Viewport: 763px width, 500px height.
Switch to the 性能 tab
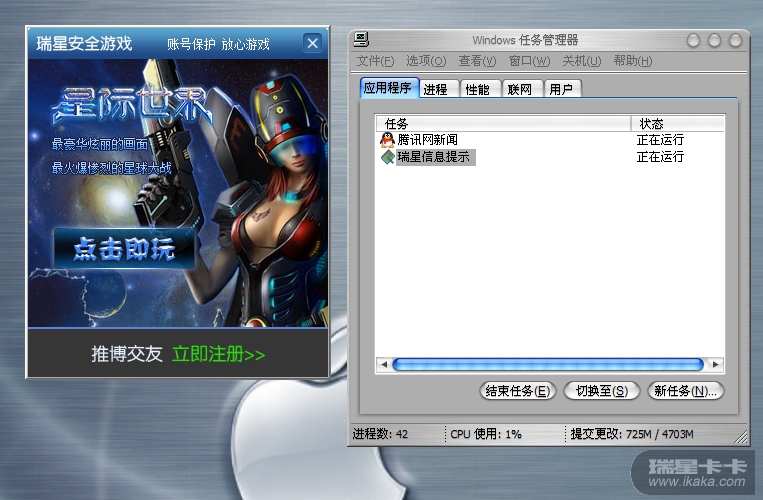tap(480, 89)
